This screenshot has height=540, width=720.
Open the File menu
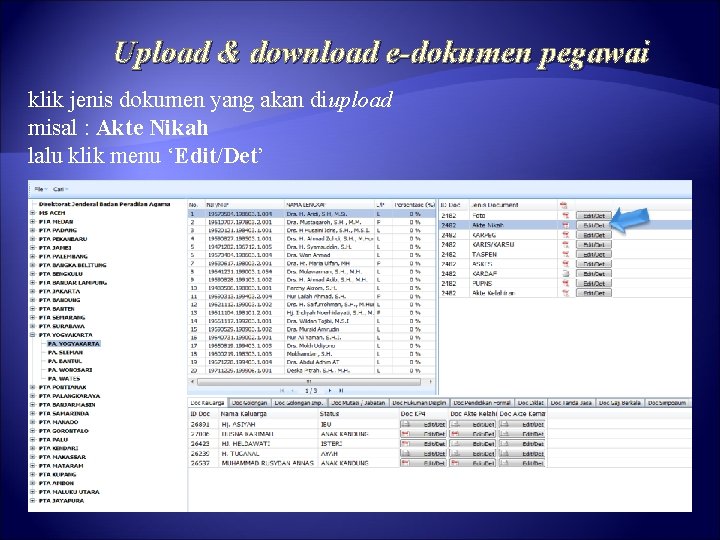pos(40,189)
